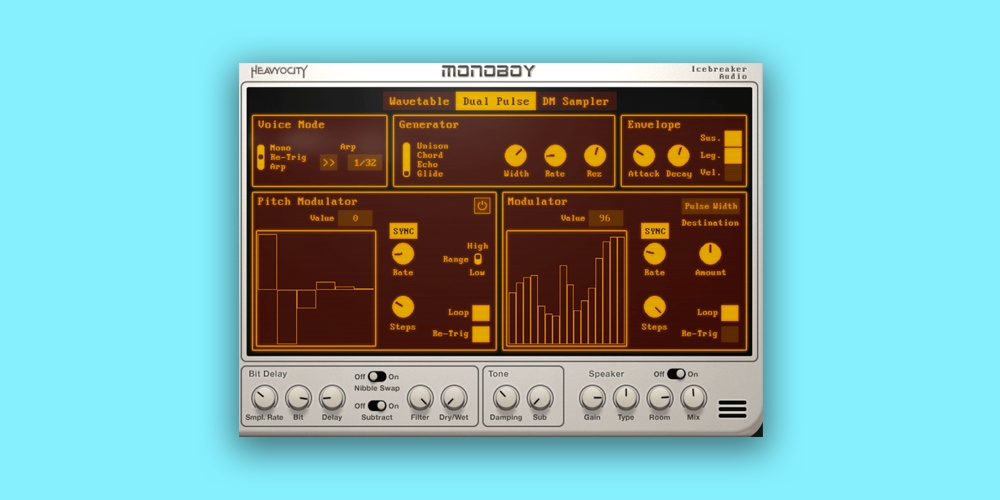Click the Dry/Wet knob
This screenshot has width=1000, height=500.
pyautogui.click(x=454, y=398)
